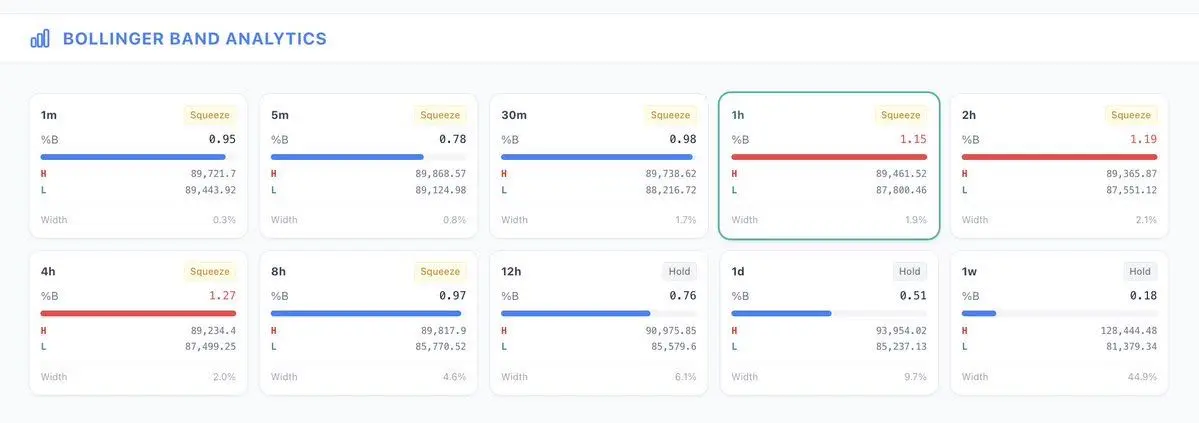
Task: Click the %B value 0.51
Action: click(913, 295)
